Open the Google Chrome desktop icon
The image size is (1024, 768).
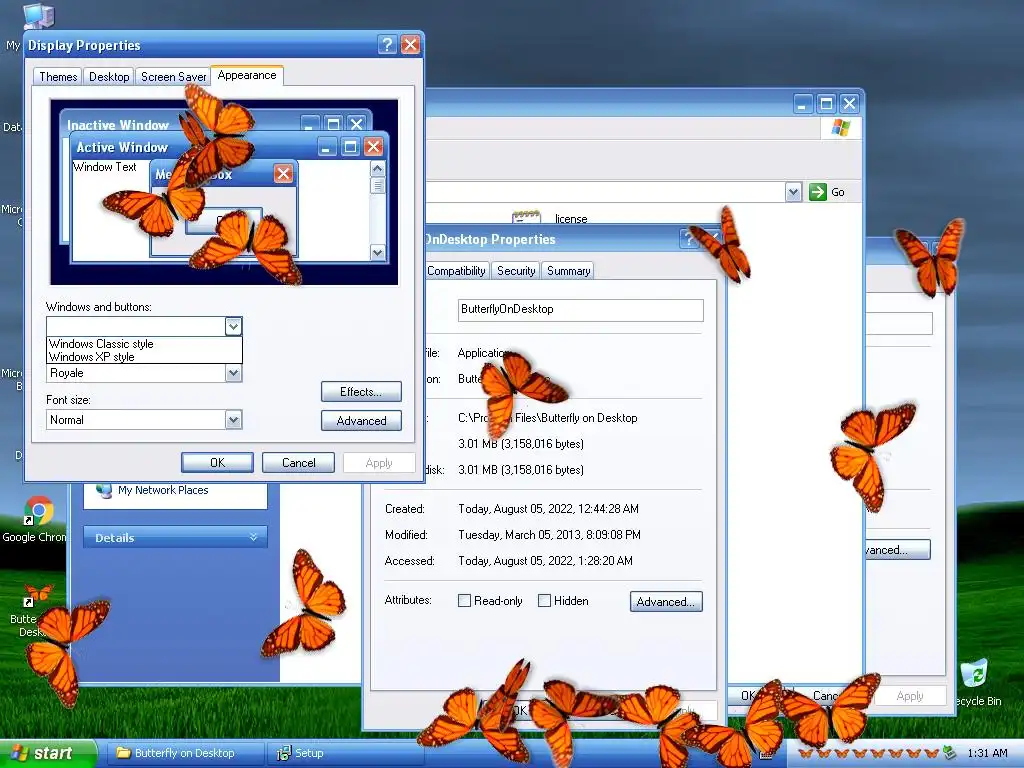pyautogui.click(x=38, y=511)
